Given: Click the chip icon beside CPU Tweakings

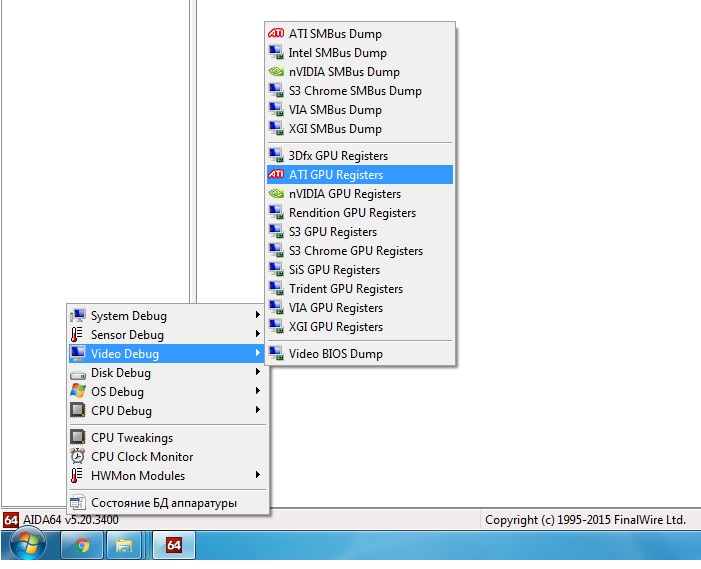Looking at the screenshot, I should 78,437.
